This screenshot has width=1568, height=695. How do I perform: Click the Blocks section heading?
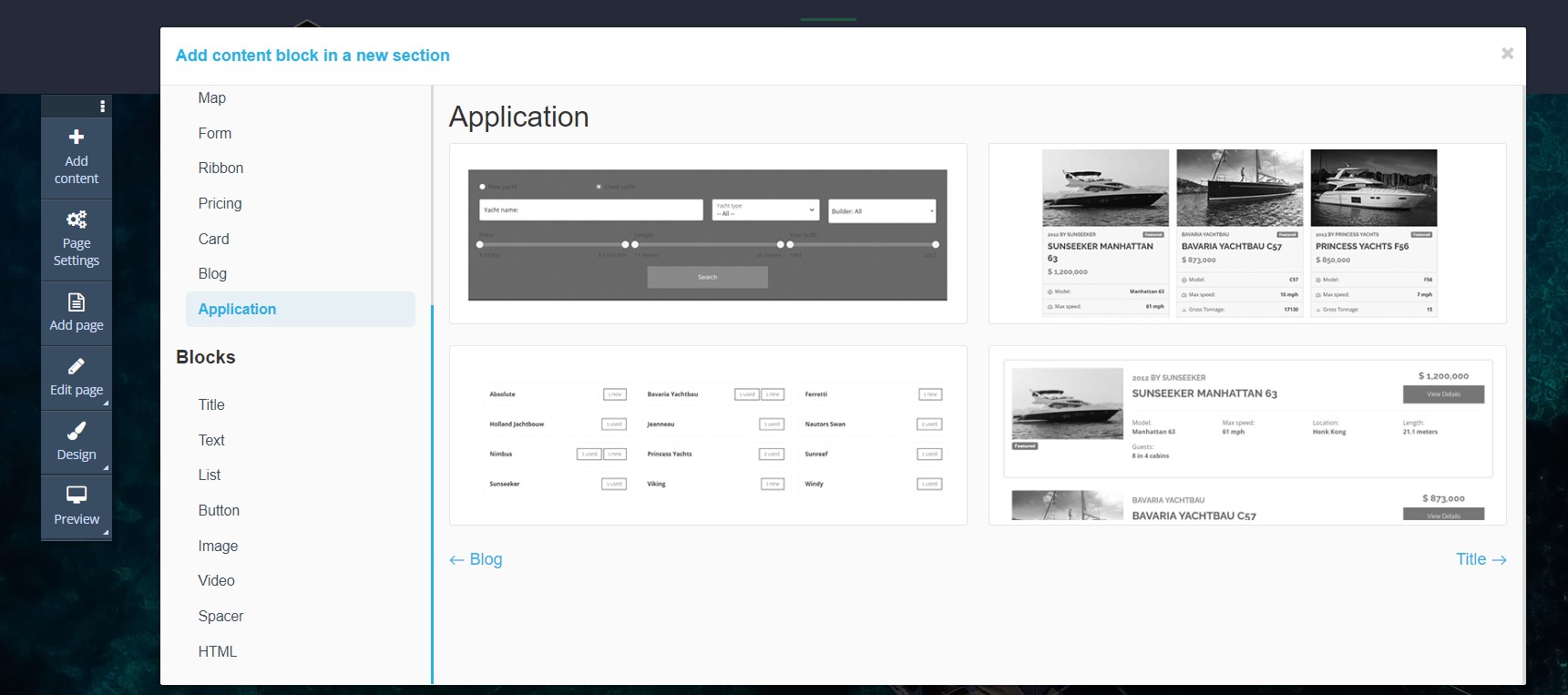pos(206,357)
